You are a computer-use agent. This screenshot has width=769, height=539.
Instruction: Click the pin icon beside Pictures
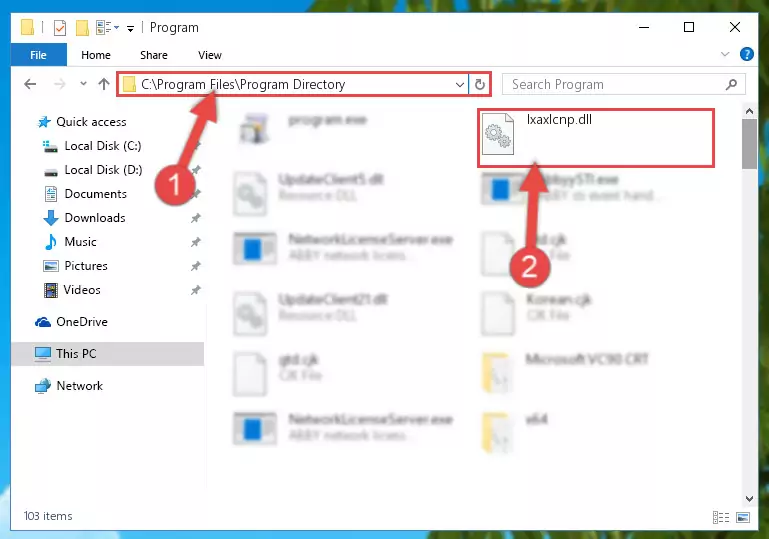(196, 266)
